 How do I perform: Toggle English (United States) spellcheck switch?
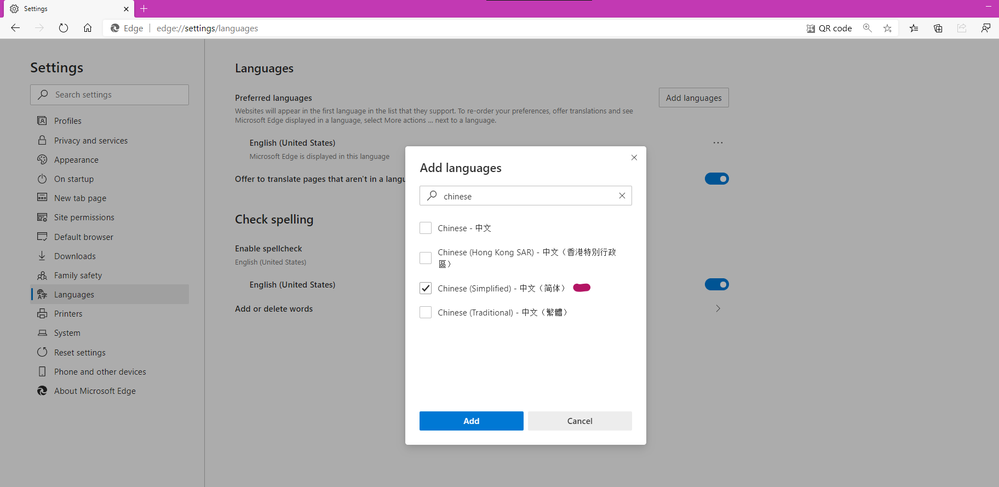717,284
